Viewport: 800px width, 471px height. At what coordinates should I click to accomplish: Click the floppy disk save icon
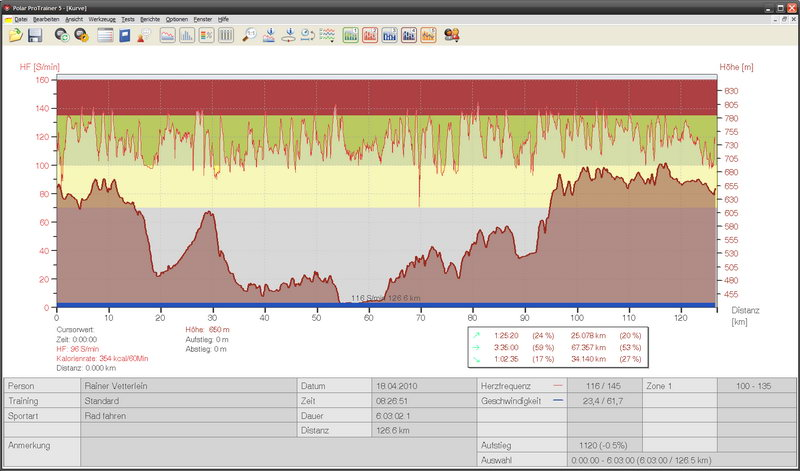point(35,35)
